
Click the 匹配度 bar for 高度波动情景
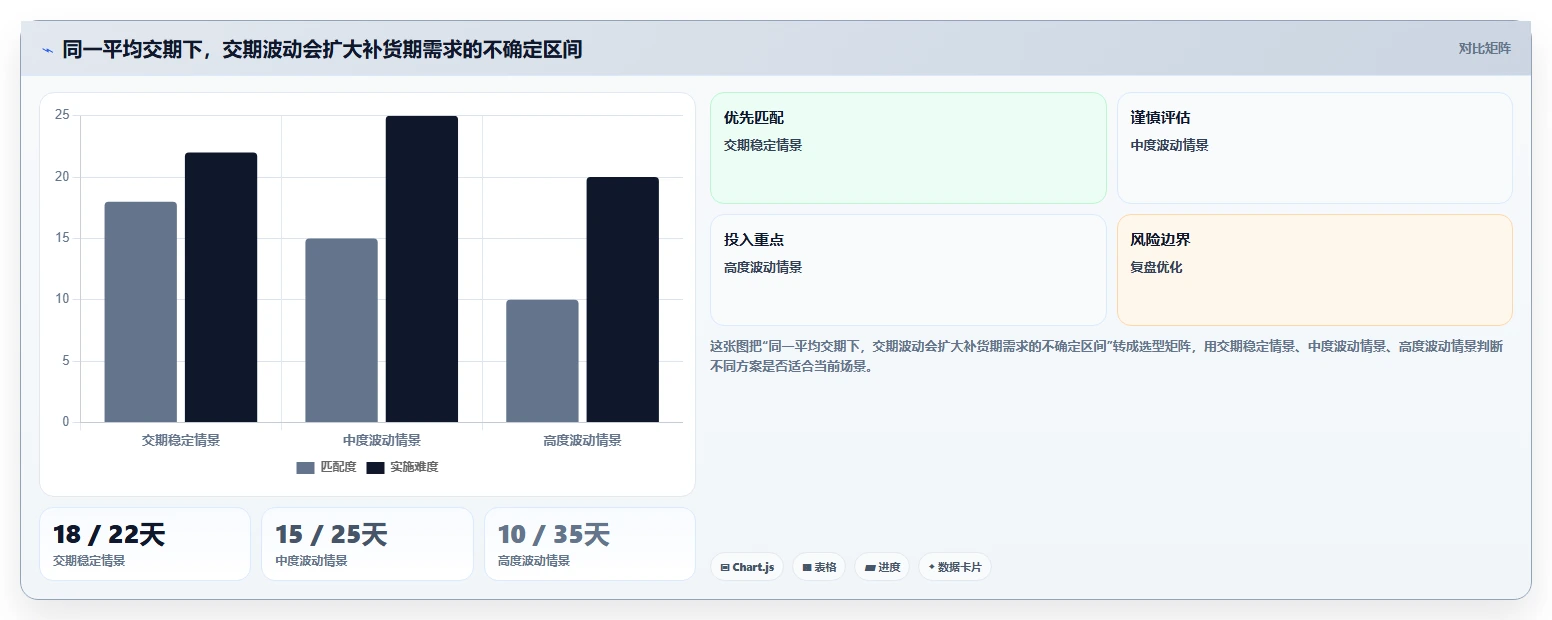pyautogui.click(x=542, y=361)
